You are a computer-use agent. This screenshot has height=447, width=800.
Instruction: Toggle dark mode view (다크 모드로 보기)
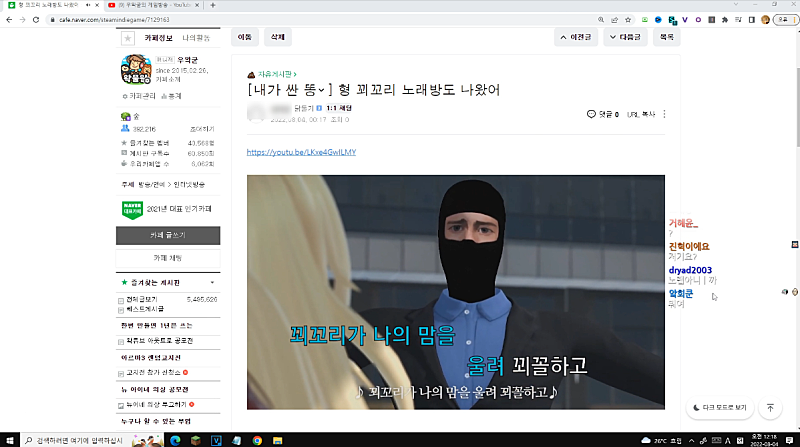coord(720,408)
